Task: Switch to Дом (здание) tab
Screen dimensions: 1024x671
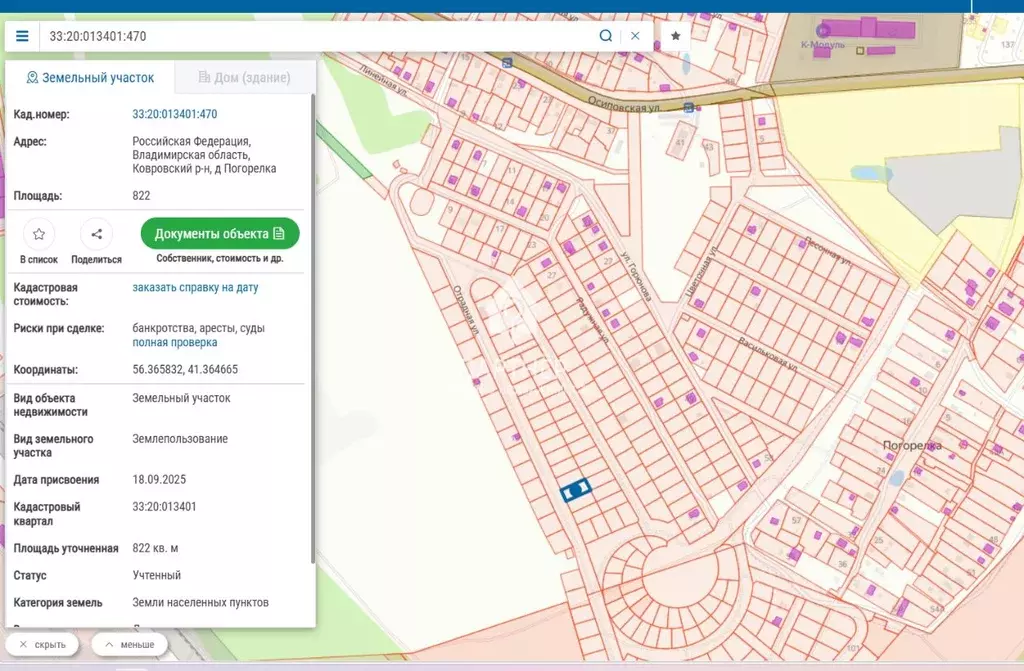Action: coord(244,78)
